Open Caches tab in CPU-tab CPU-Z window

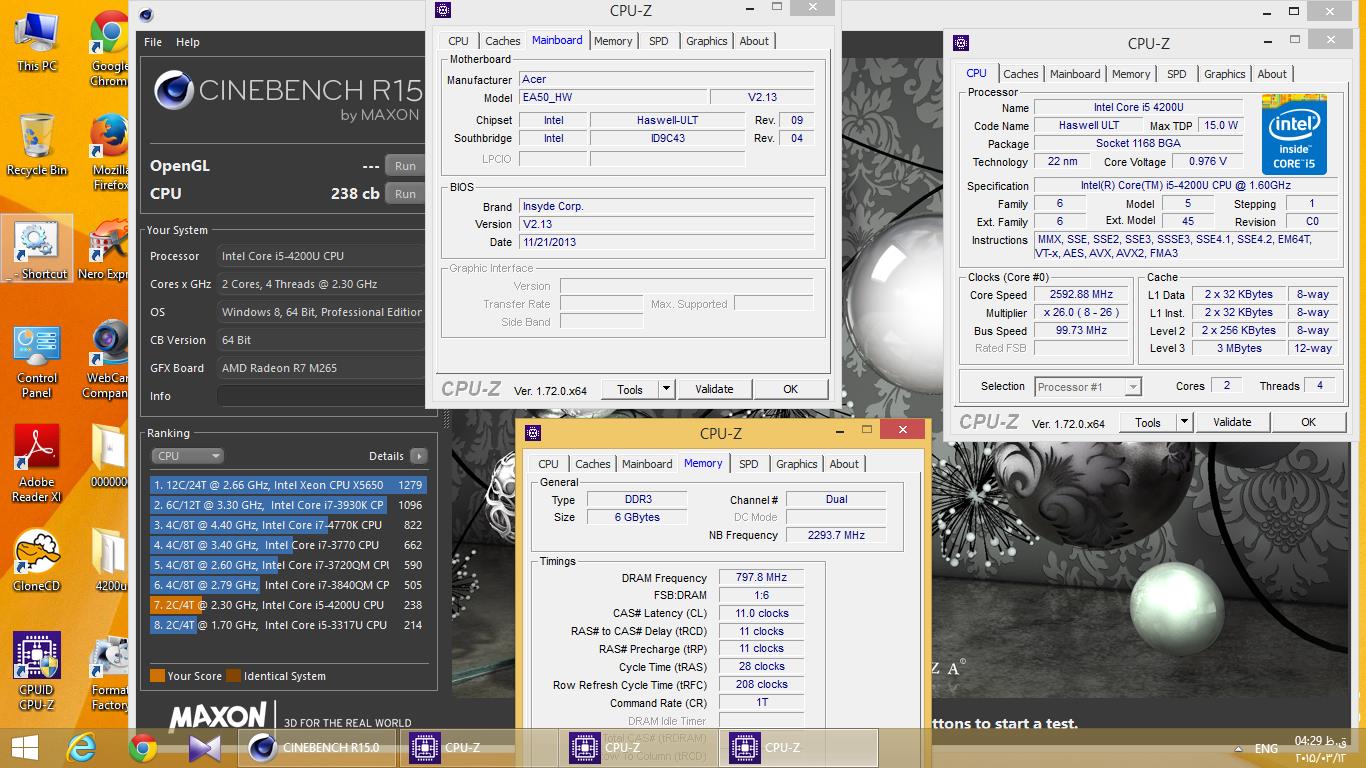pyautogui.click(x=1020, y=74)
